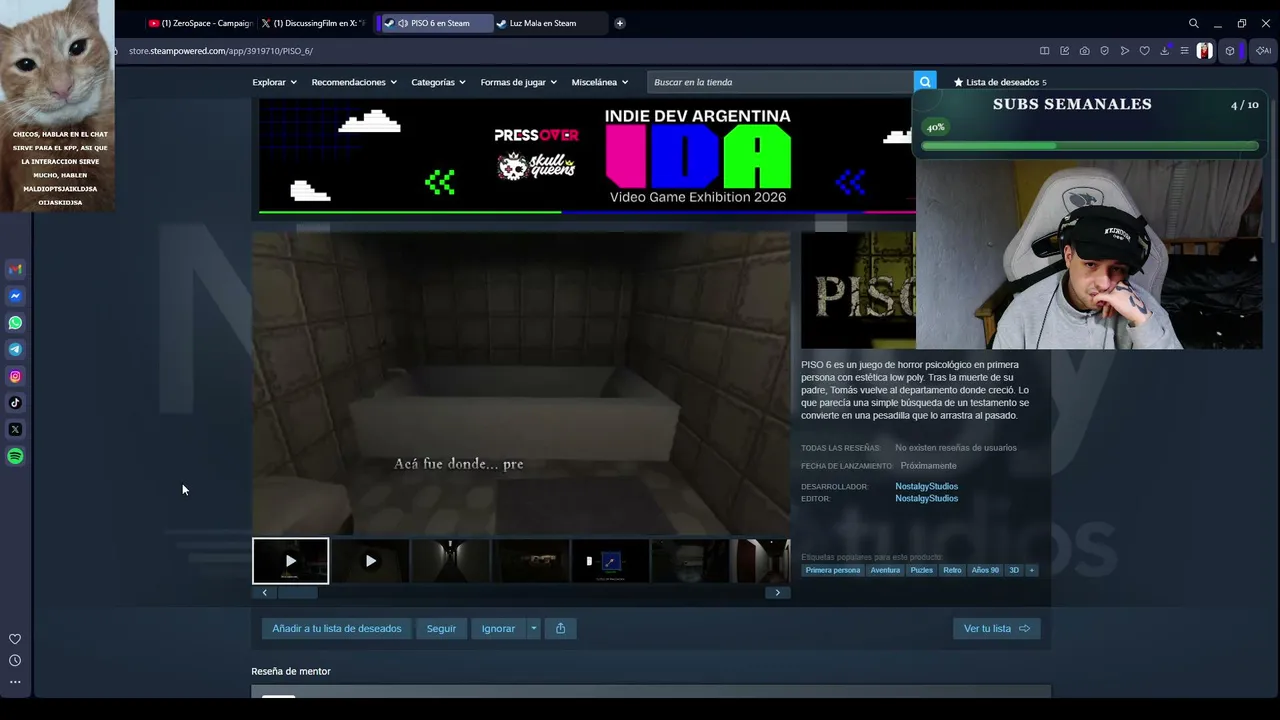Expand the Recomendaciones dropdown menu
The width and height of the screenshot is (1280, 720).
point(354,82)
